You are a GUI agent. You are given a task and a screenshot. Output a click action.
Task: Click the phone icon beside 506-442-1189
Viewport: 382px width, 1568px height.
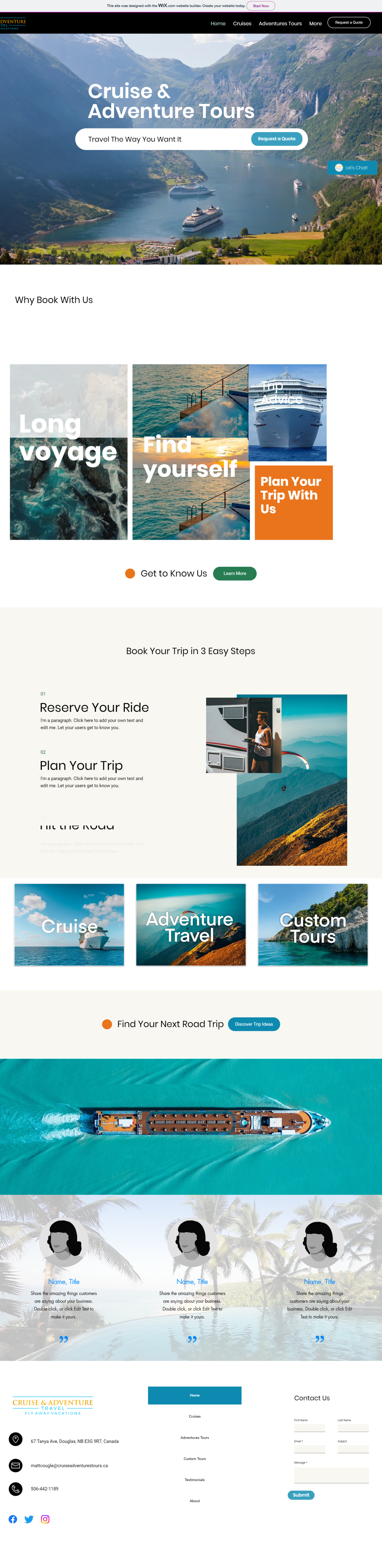pos(16,1489)
